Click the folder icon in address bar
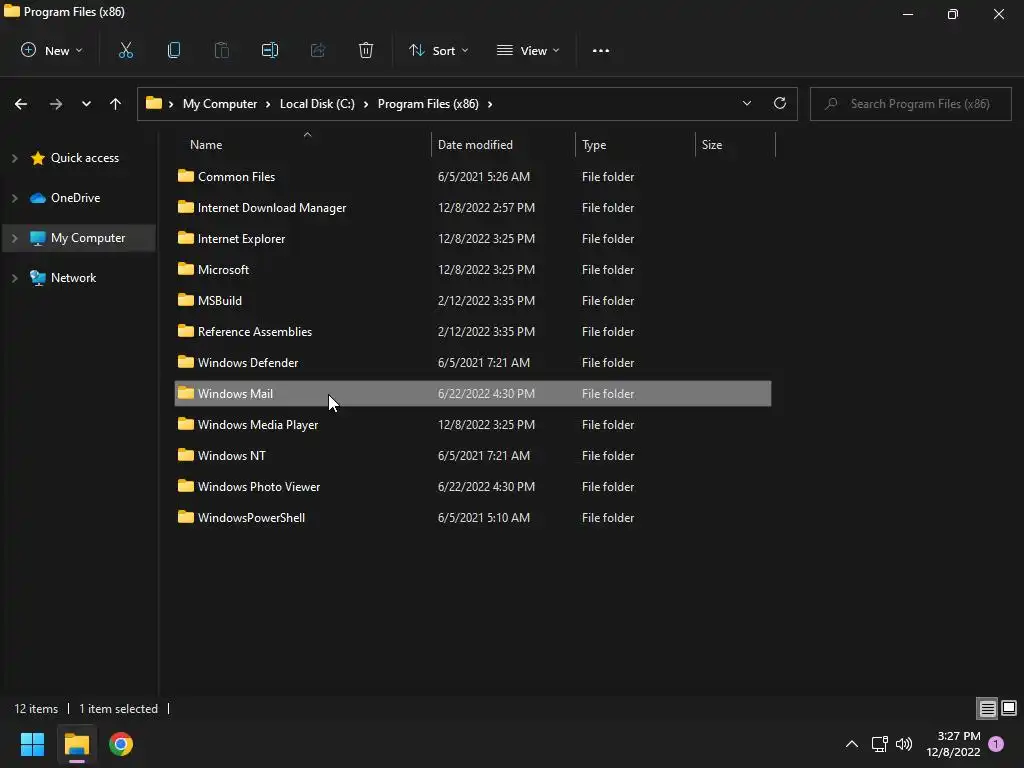This screenshot has width=1024, height=768. point(153,103)
